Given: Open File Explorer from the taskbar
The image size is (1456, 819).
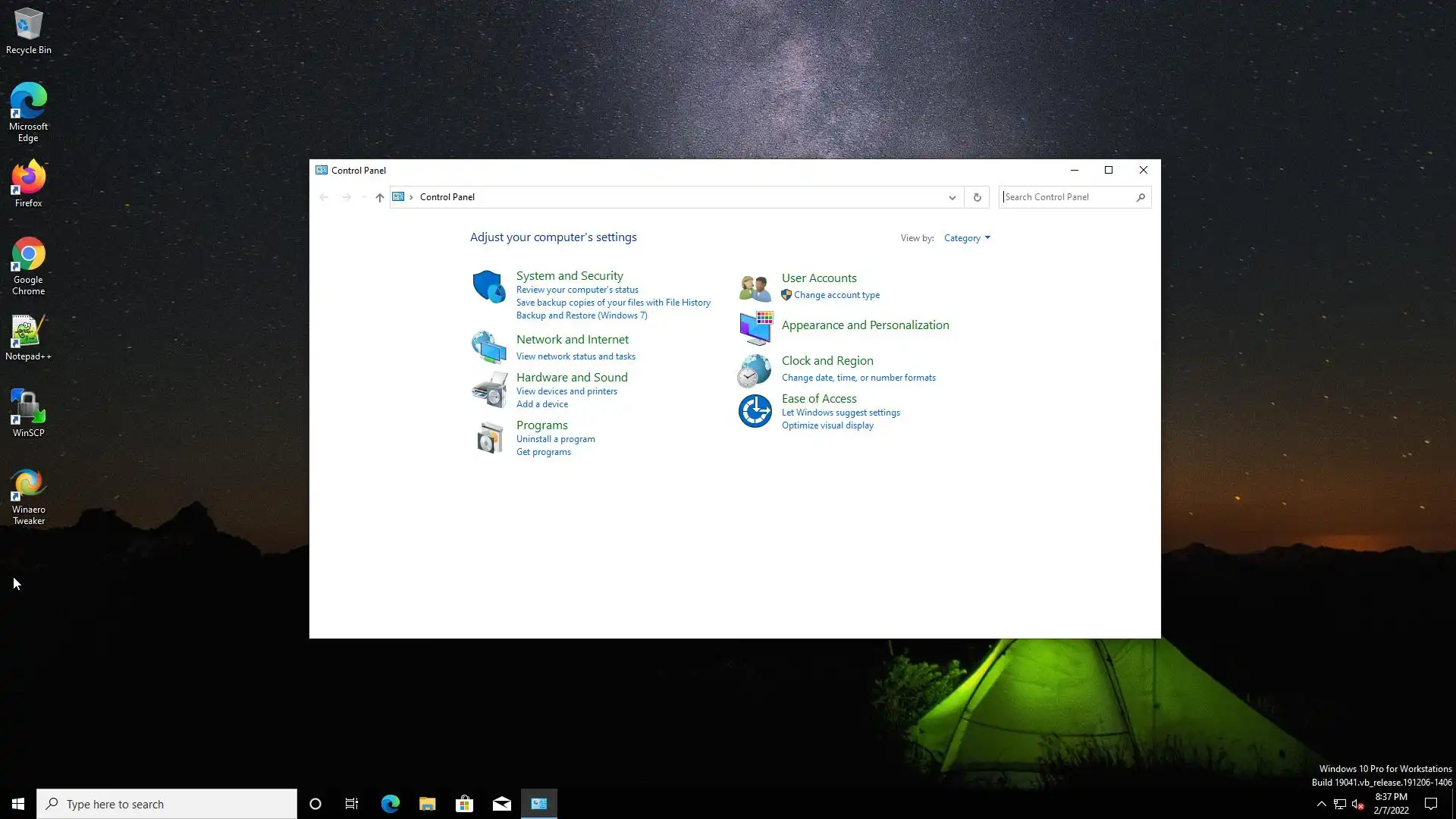Looking at the screenshot, I should pyautogui.click(x=427, y=804).
